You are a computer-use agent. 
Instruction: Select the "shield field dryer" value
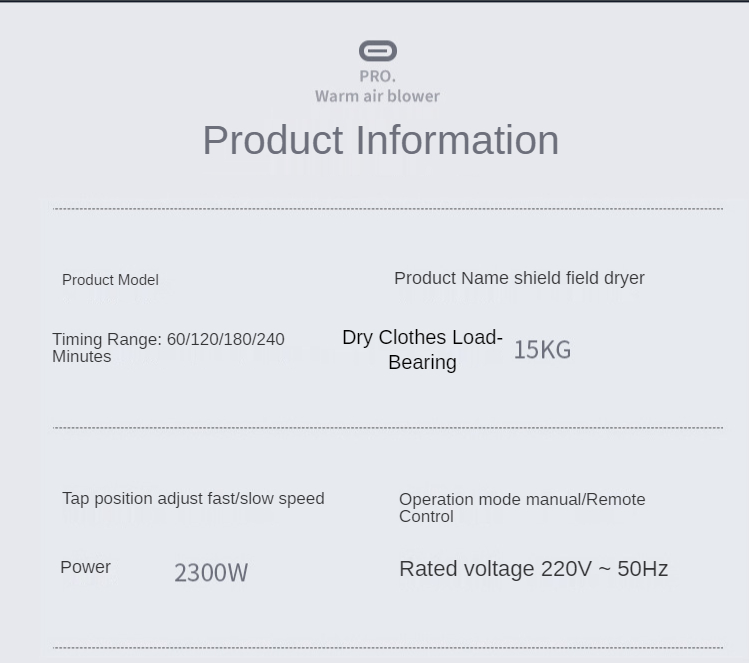click(579, 278)
